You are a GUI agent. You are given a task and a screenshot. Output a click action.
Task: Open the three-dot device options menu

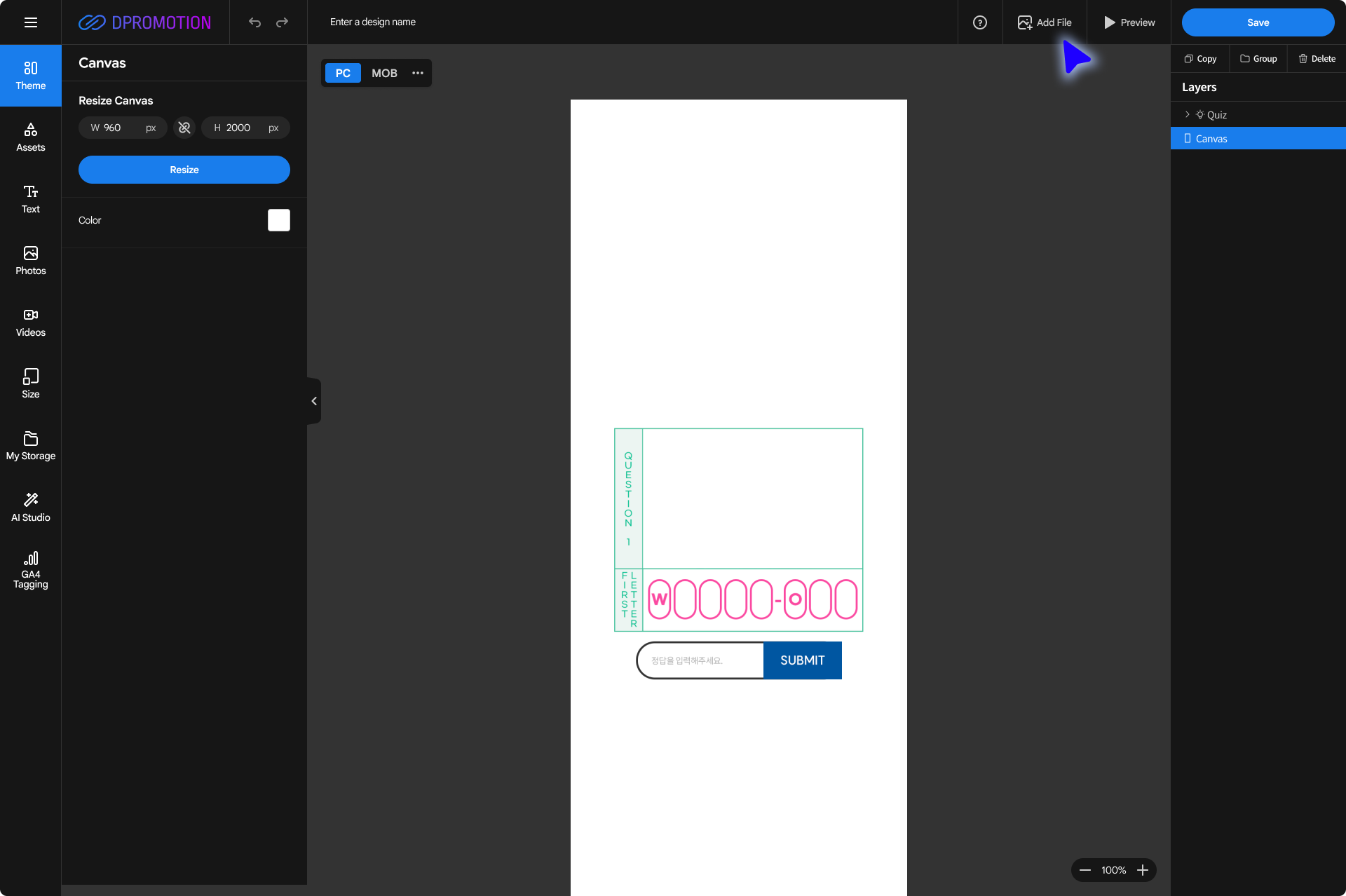(x=418, y=73)
